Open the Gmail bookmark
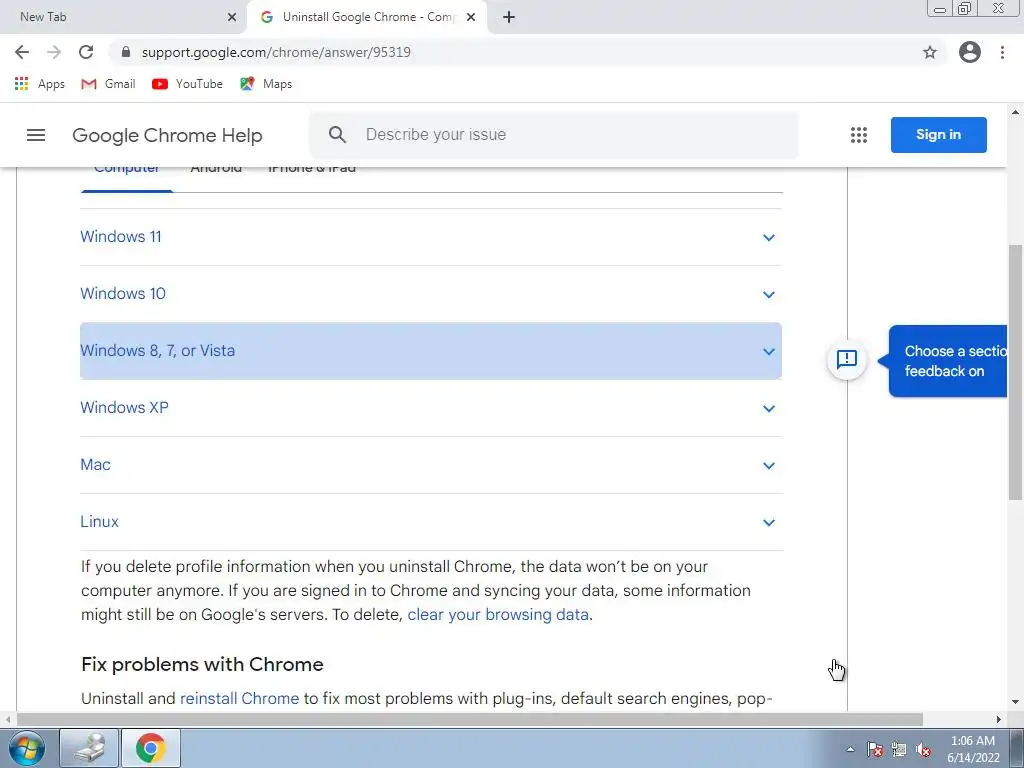The image size is (1024, 768). 108,84
